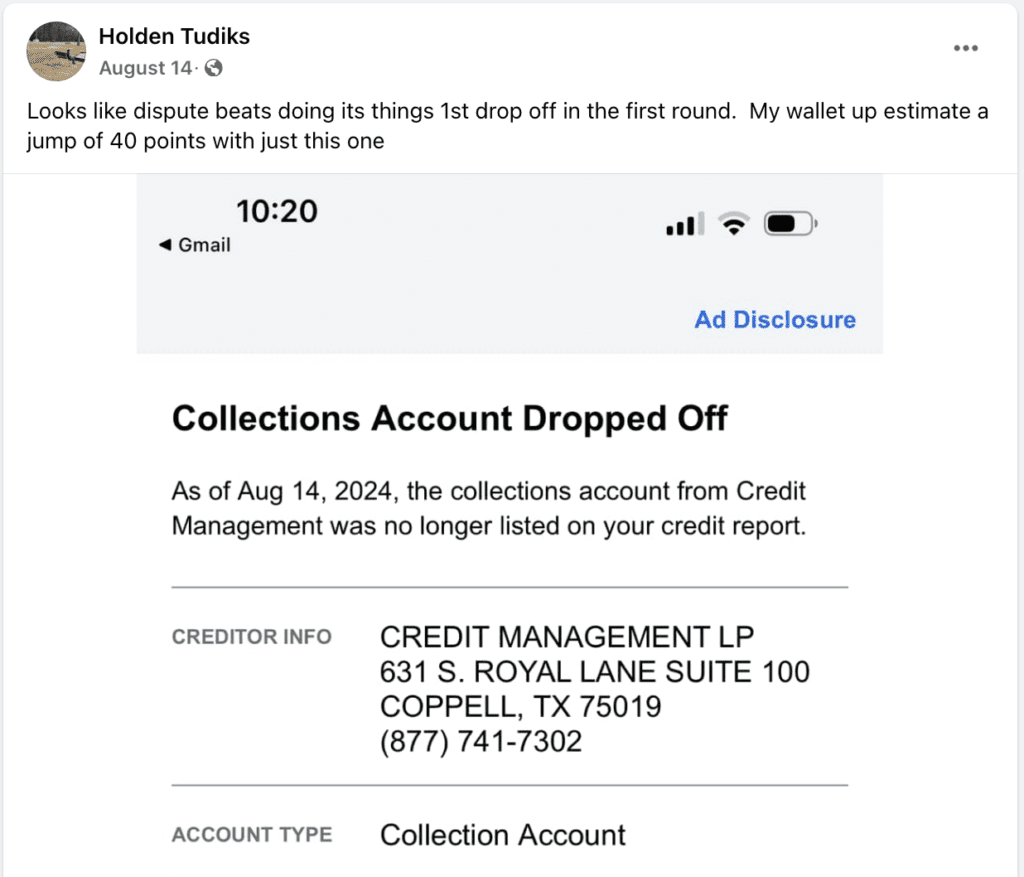Image resolution: width=1024 pixels, height=877 pixels.
Task: Tap the battery indicator icon
Action: (790, 225)
